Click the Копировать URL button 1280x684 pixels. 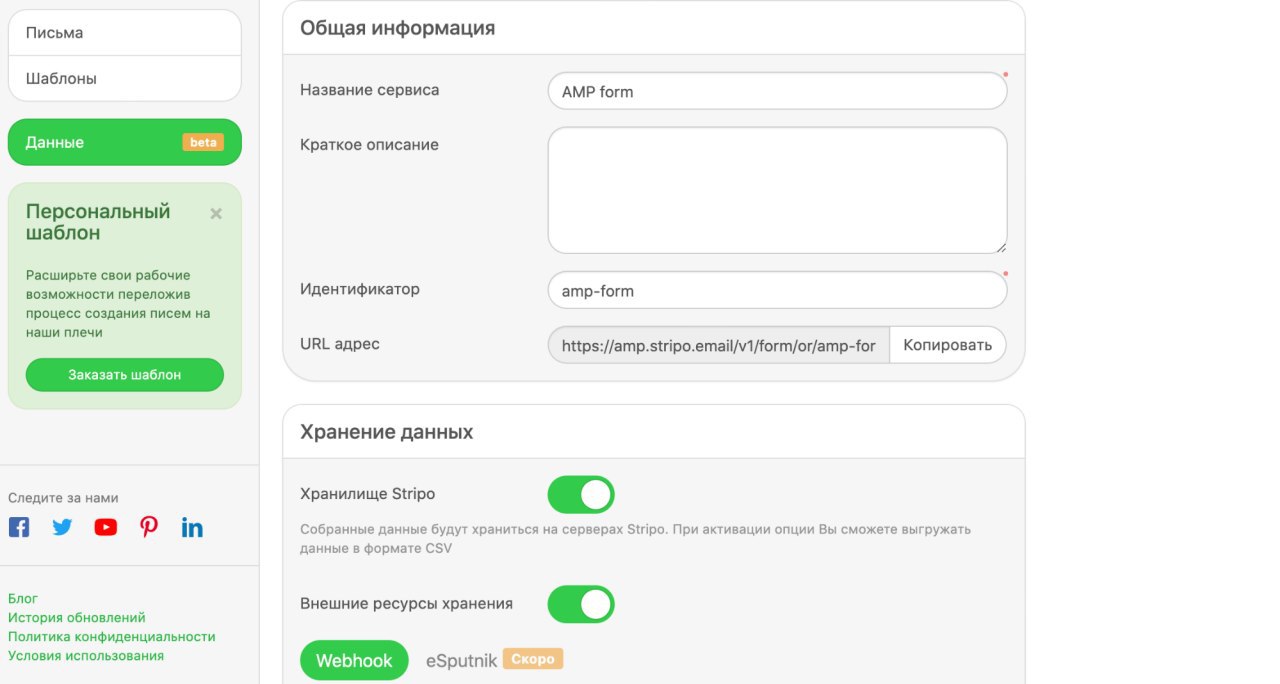tap(947, 345)
